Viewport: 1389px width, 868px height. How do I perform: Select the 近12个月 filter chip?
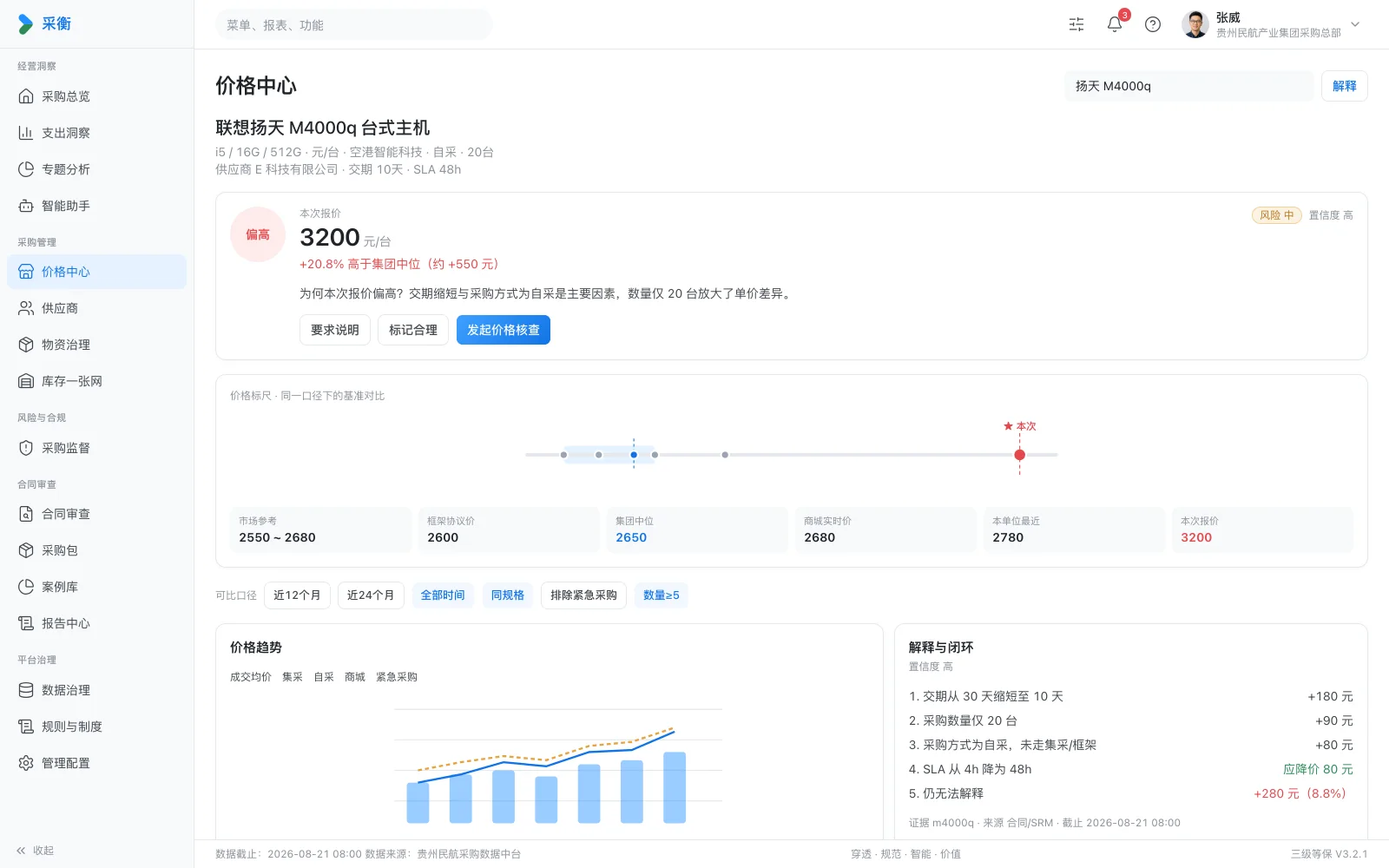coord(297,595)
